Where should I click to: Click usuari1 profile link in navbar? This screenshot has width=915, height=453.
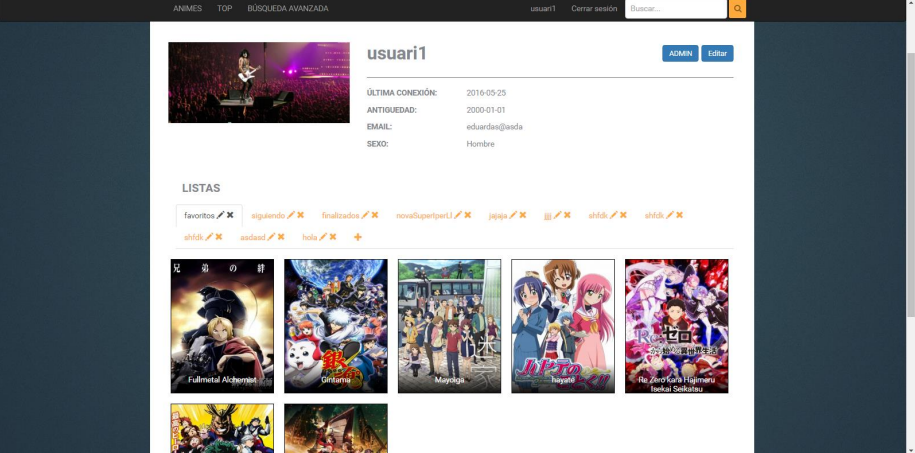coord(543,9)
